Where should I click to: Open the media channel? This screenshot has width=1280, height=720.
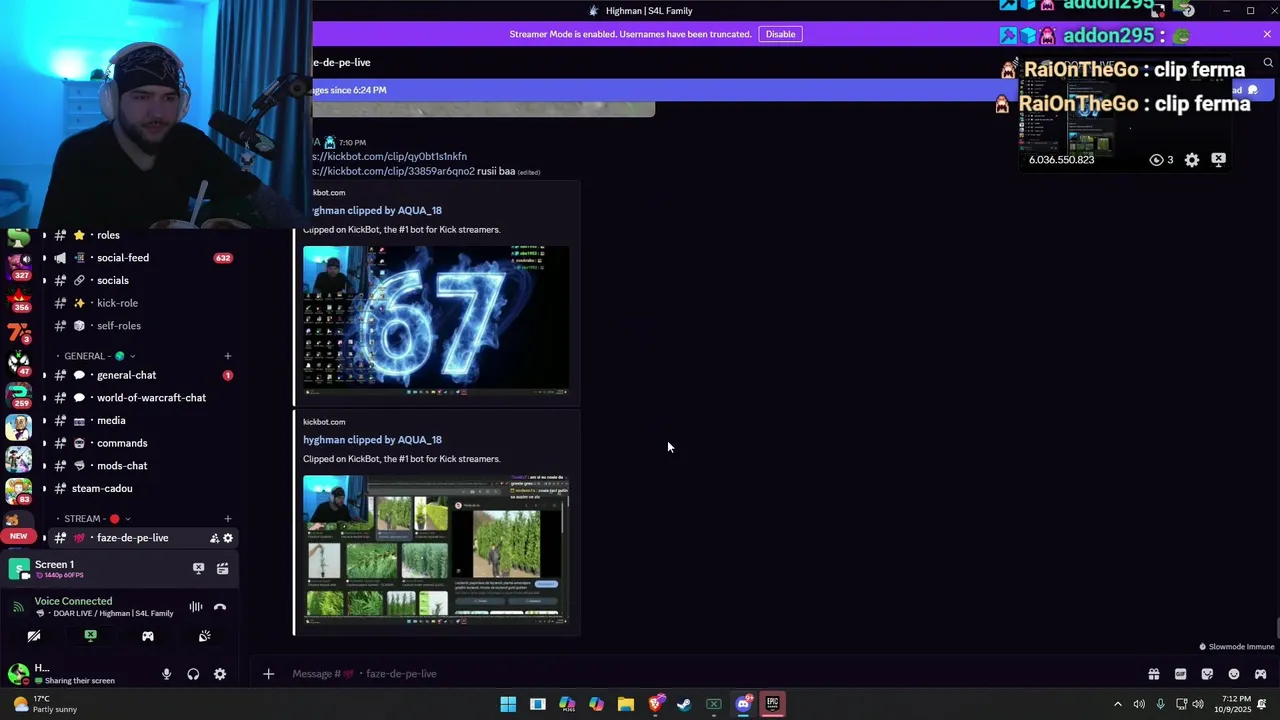(111, 421)
